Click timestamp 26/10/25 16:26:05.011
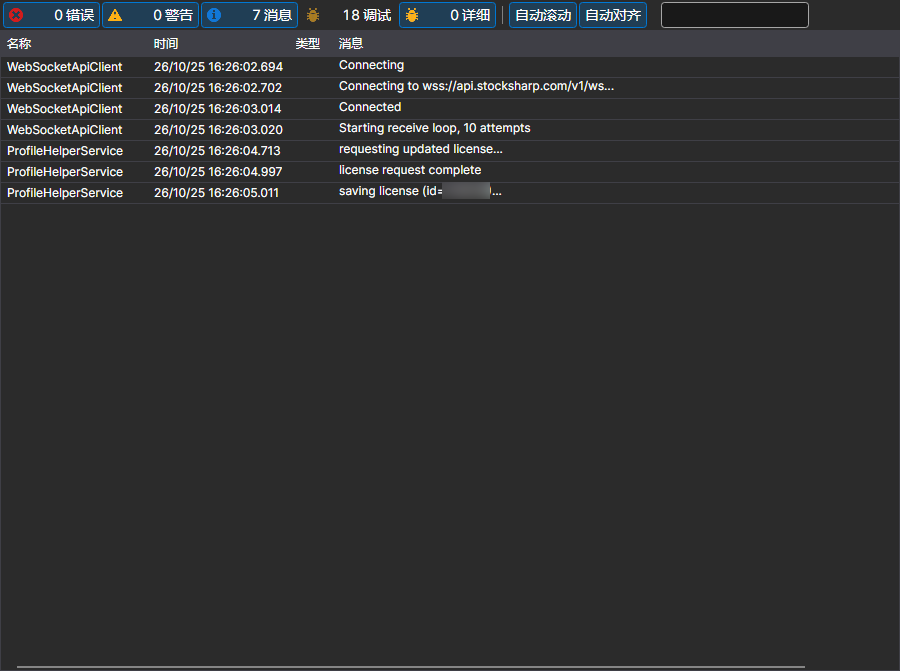 (x=216, y=193)
